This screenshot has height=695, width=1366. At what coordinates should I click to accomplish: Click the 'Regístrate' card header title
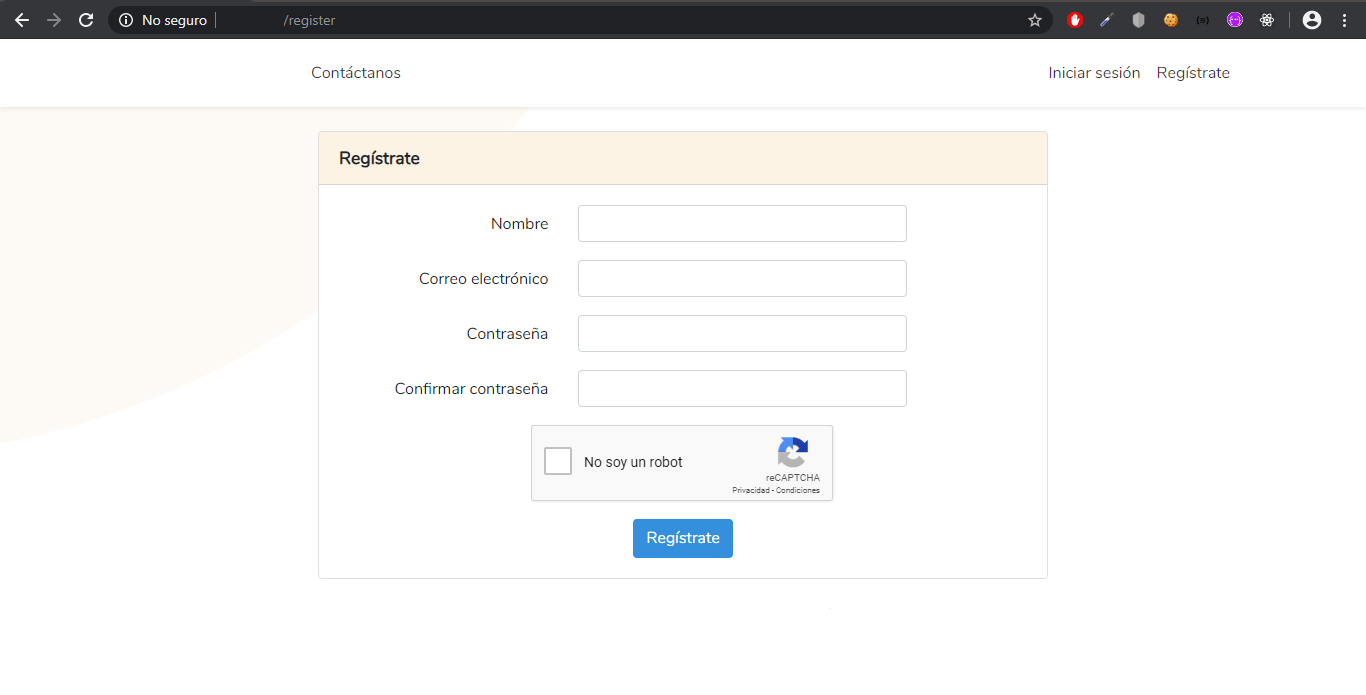click(379, 158)
